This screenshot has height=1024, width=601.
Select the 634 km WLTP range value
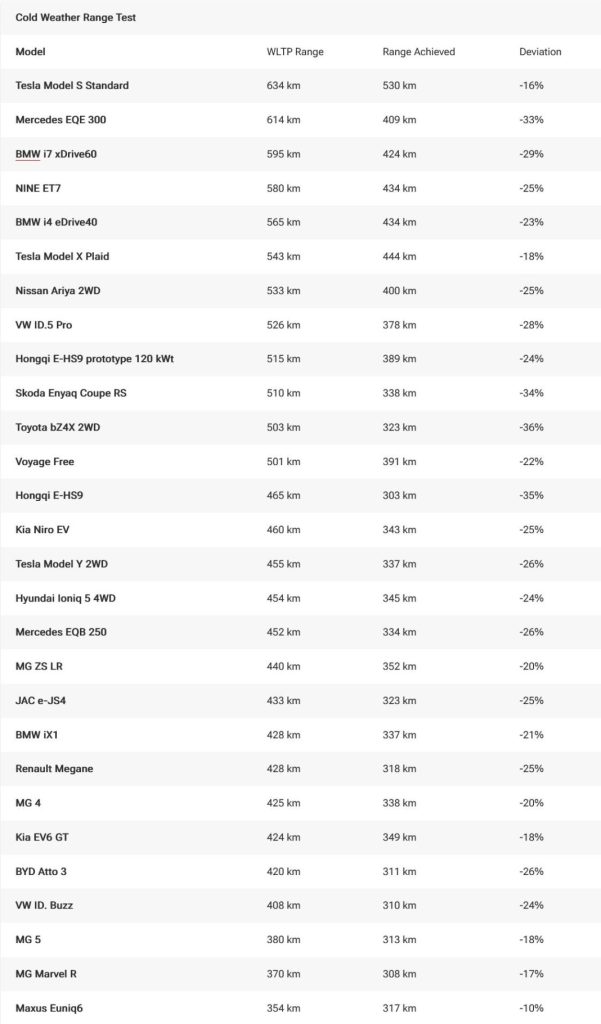(283, 86)
